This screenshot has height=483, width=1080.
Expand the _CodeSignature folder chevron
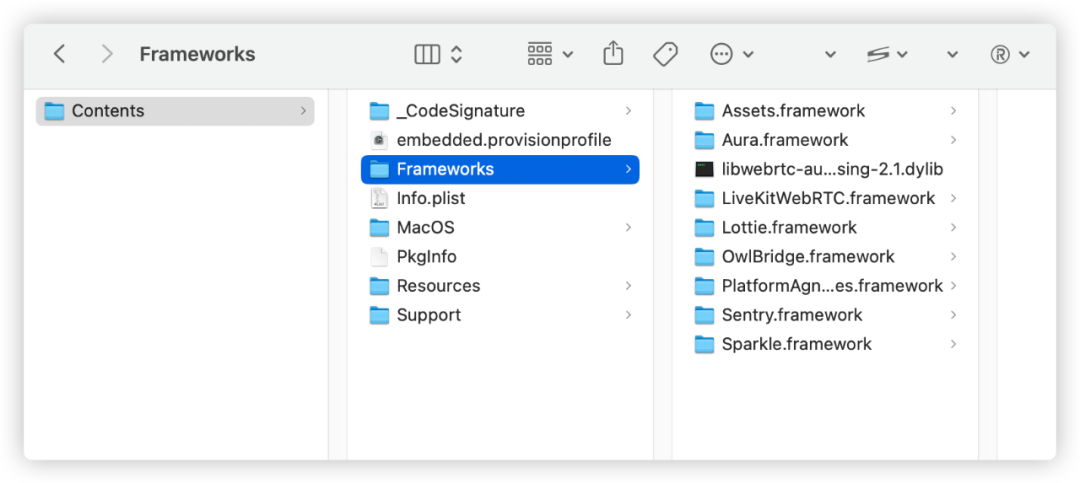pos(628,111)
